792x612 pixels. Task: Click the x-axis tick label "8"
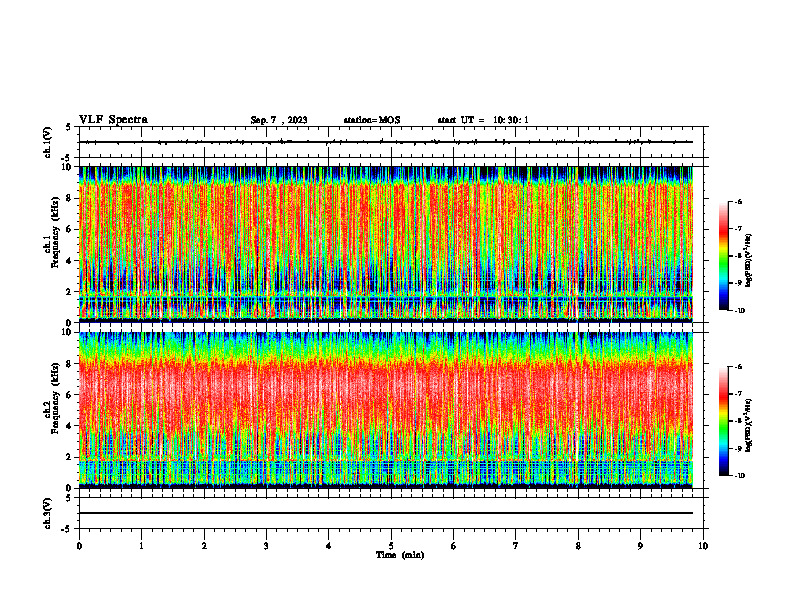pos(578,546)
